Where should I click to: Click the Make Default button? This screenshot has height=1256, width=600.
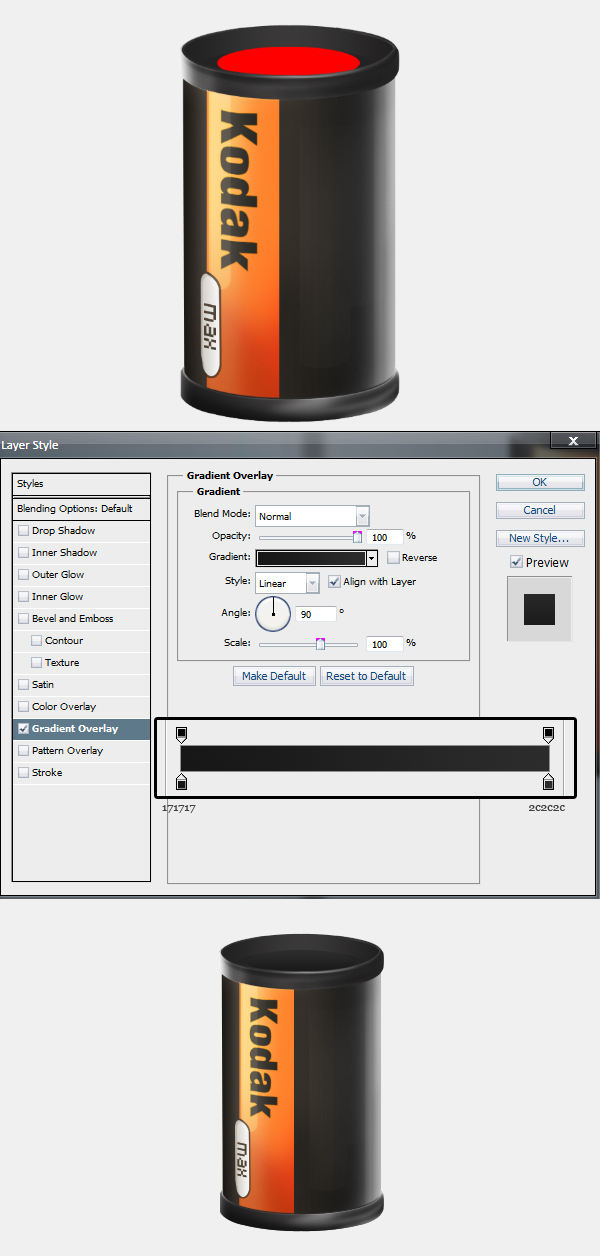pos(274,676)
